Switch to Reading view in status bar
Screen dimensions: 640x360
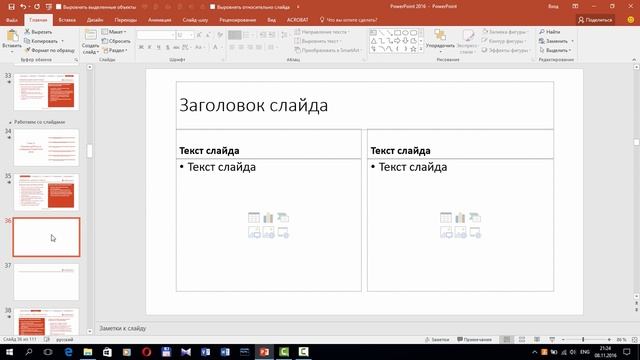(537, 340)
